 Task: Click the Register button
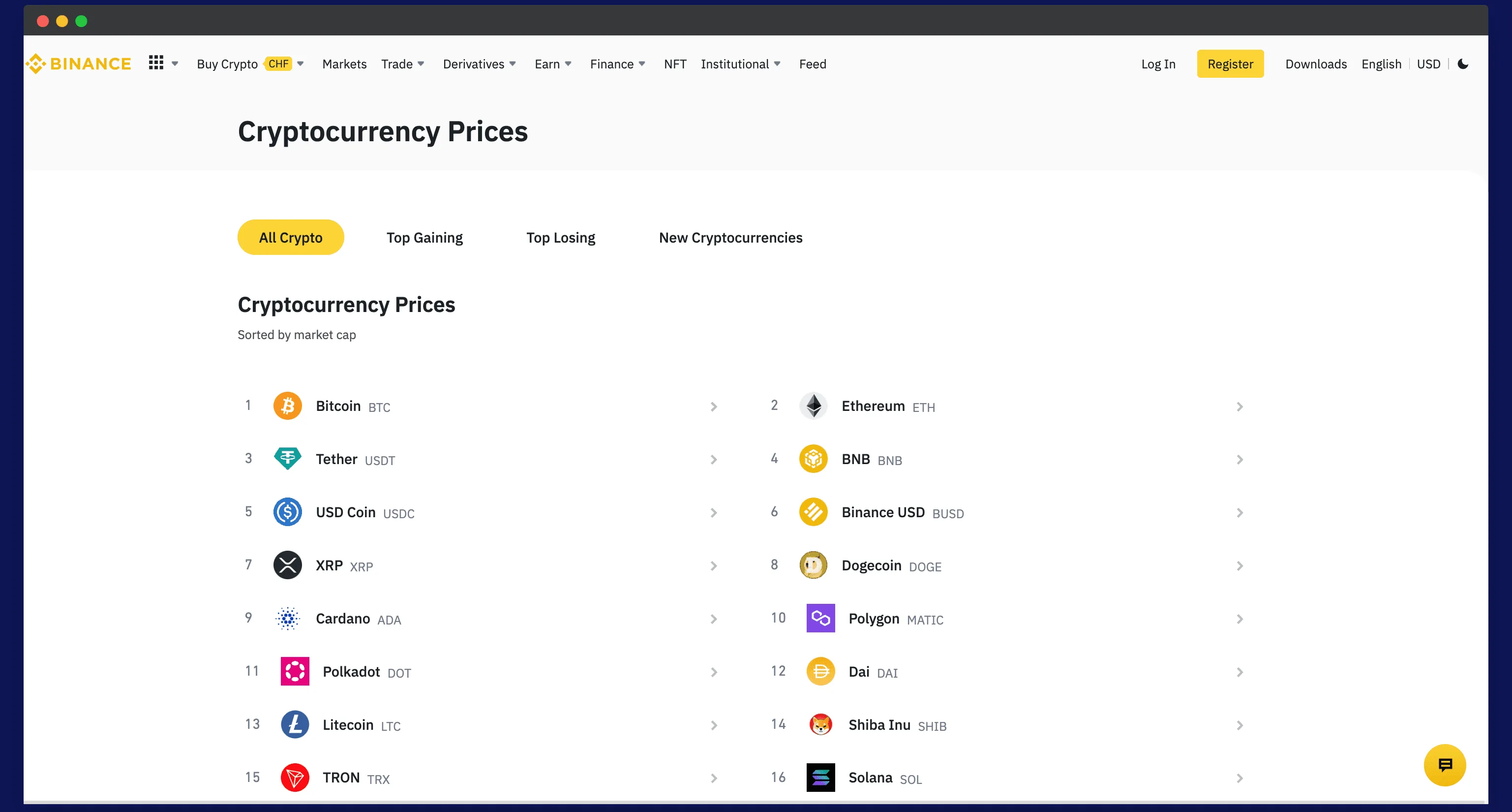1230,63
